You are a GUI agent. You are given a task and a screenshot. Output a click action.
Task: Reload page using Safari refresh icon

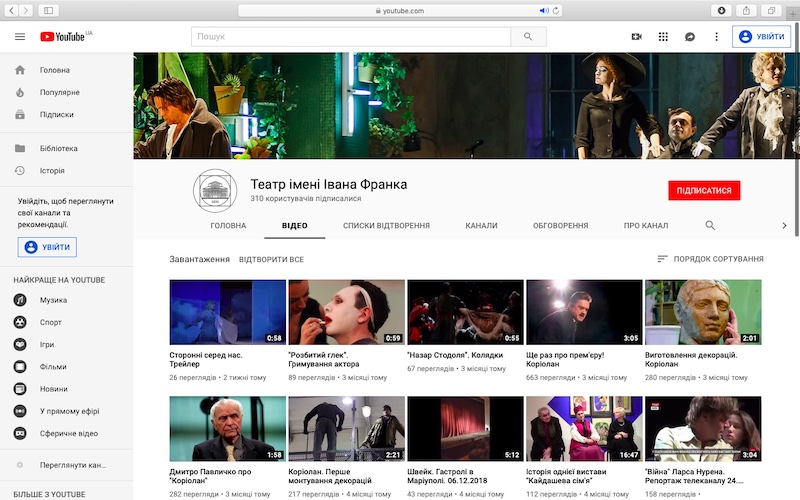[x=556, y=10]
